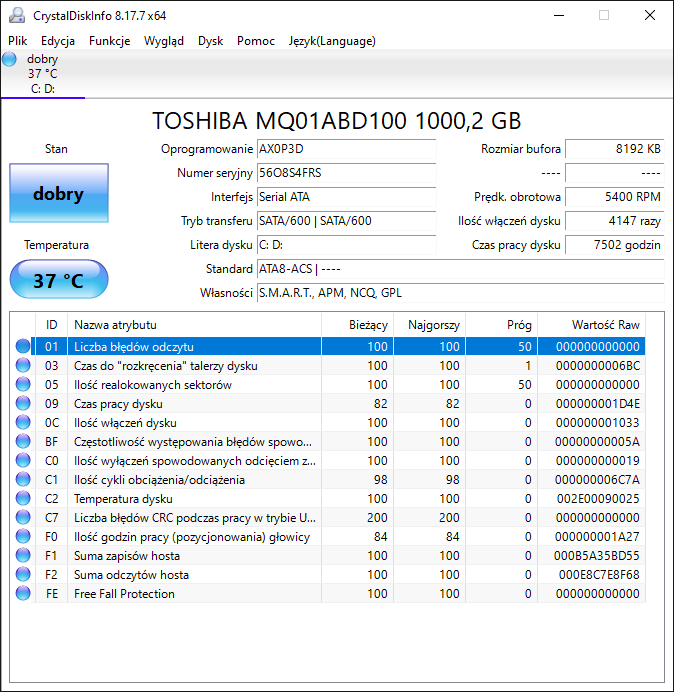The width and height of the screenshot is (674, 692).
Task: Open the Pomoc menu
Action: click(256, 41)
